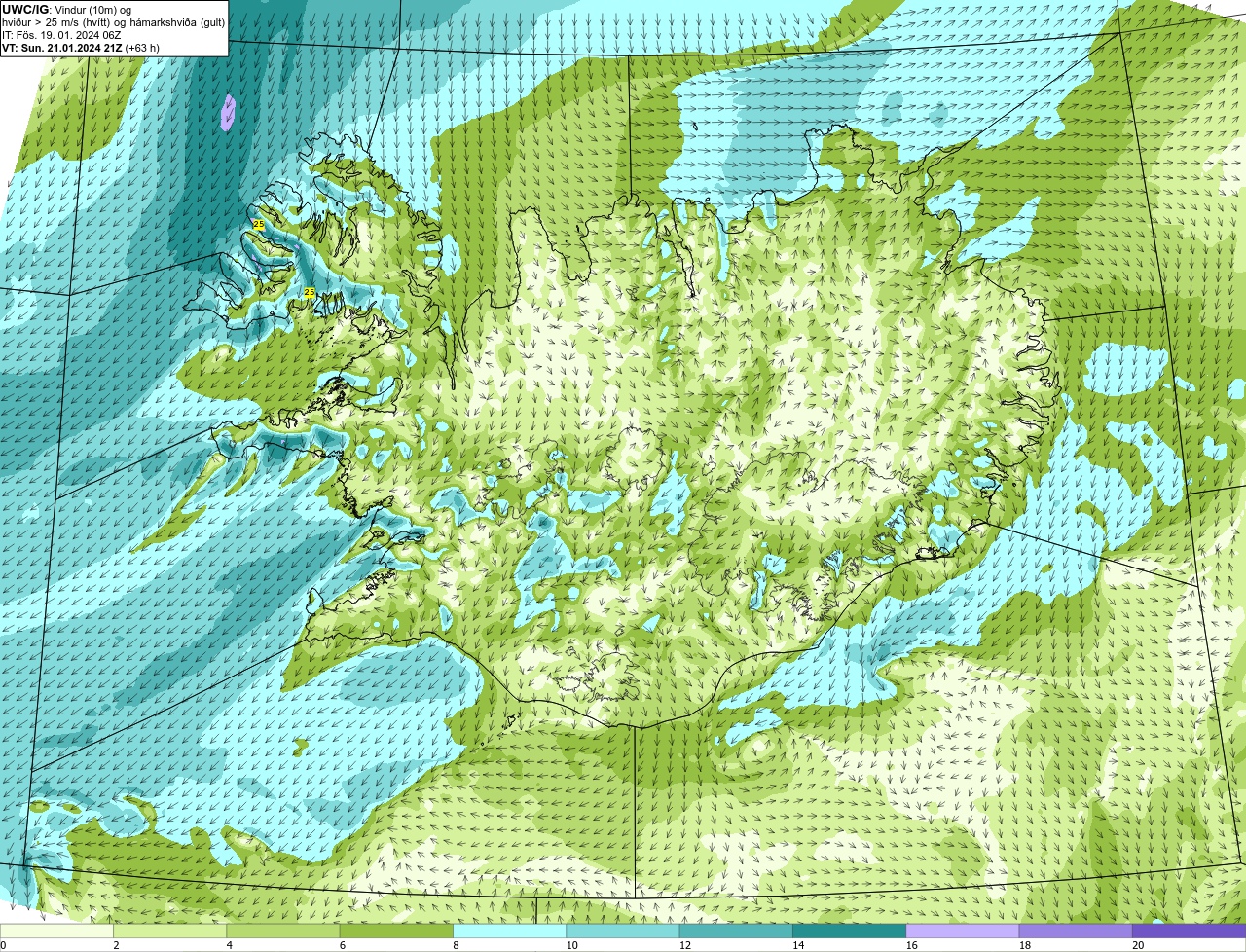Click the light cyan 8–10 m/s legend swatch

(510, 932)
